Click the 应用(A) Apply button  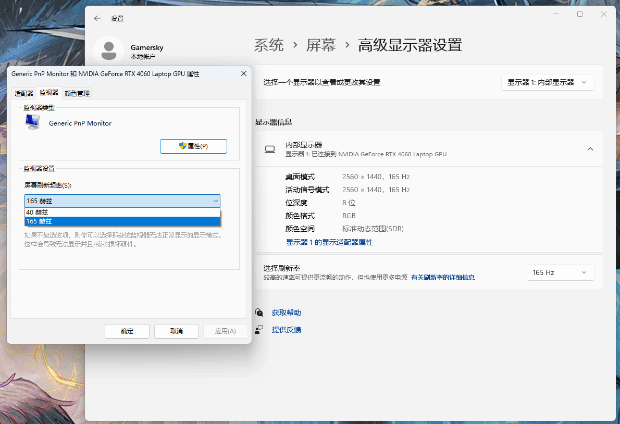[225, 331]
